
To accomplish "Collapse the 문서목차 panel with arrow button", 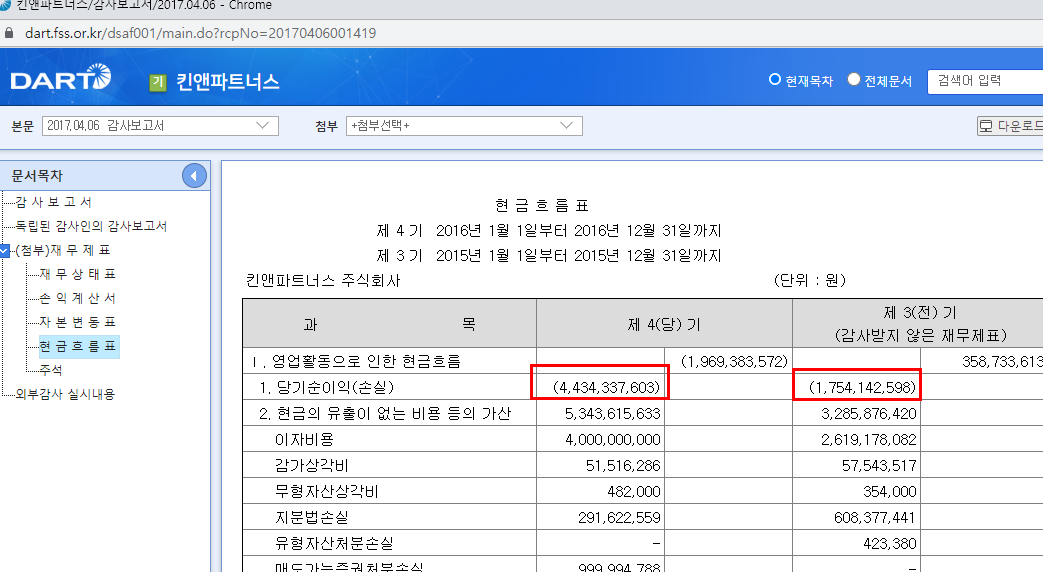I will (194, 176).
